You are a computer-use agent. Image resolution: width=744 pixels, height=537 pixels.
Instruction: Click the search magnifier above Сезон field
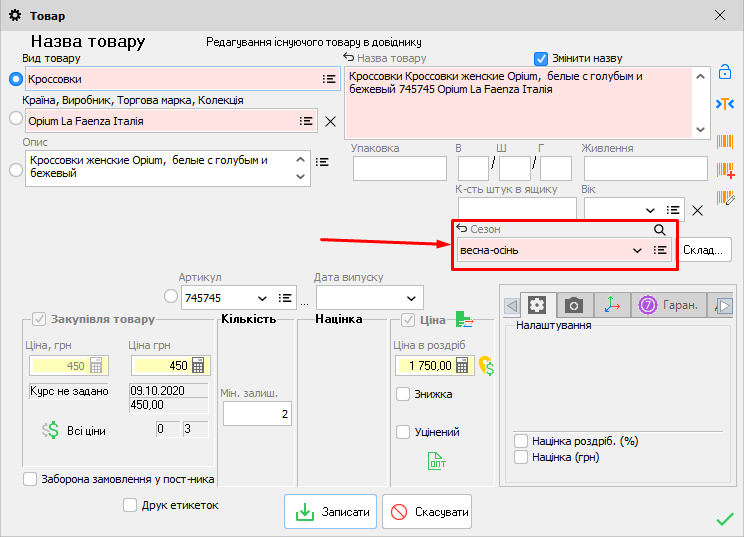pos(659,229)
